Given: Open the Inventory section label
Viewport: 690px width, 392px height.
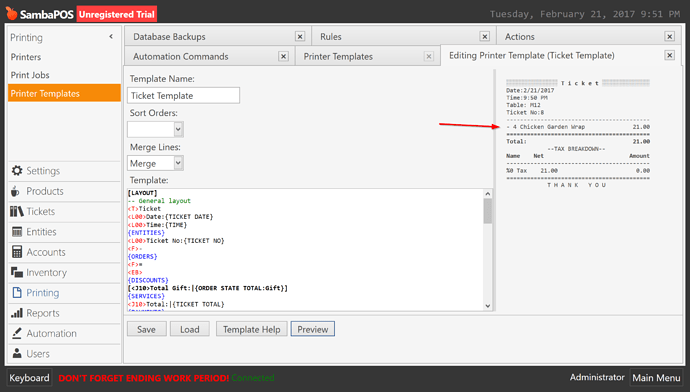Looking at the screenshot, I should [47, 272].
